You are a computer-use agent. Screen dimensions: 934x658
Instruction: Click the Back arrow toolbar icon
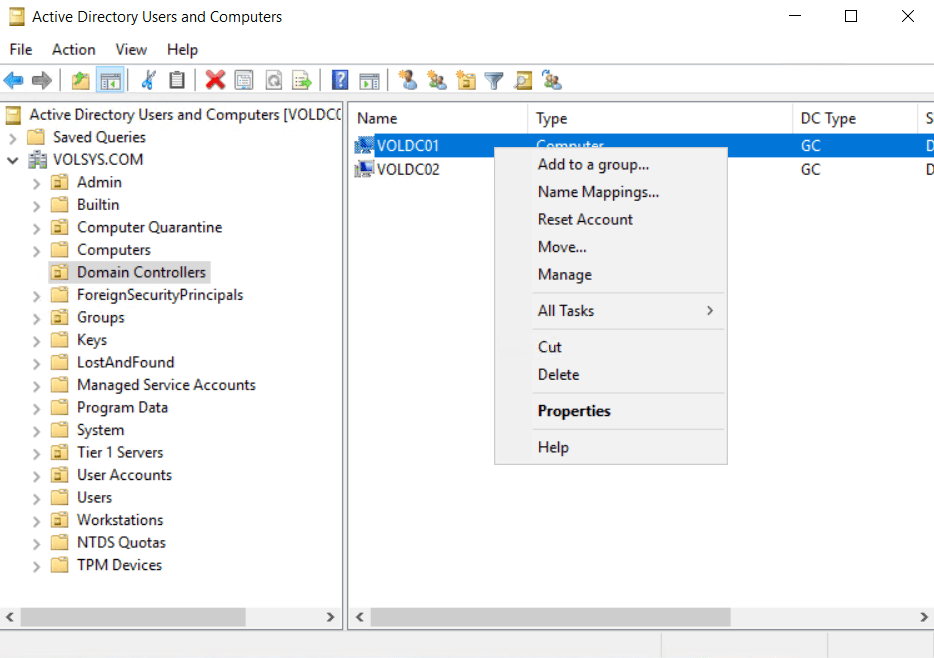pos(14,81)
